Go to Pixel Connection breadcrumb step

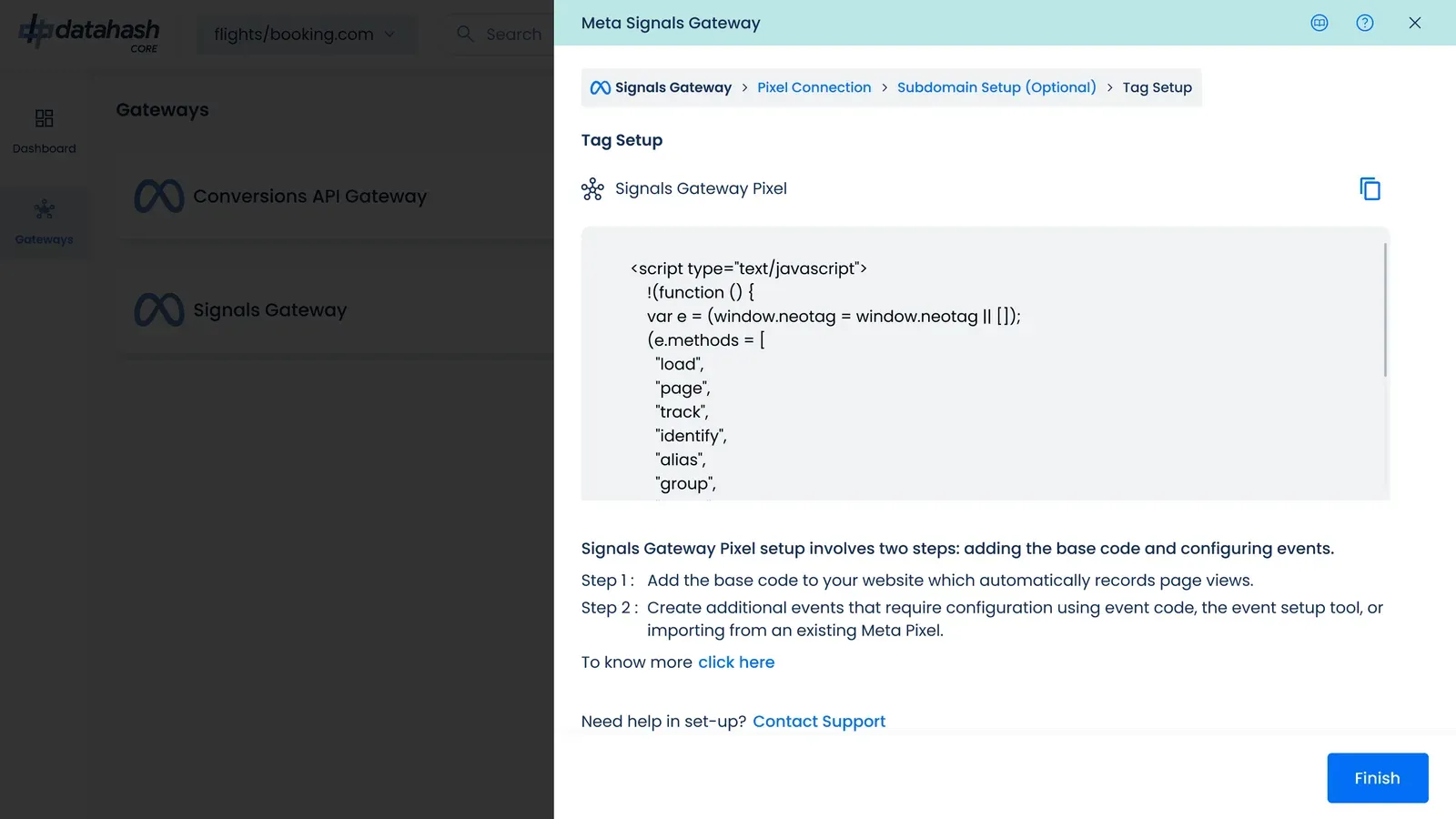pos(814,87)
